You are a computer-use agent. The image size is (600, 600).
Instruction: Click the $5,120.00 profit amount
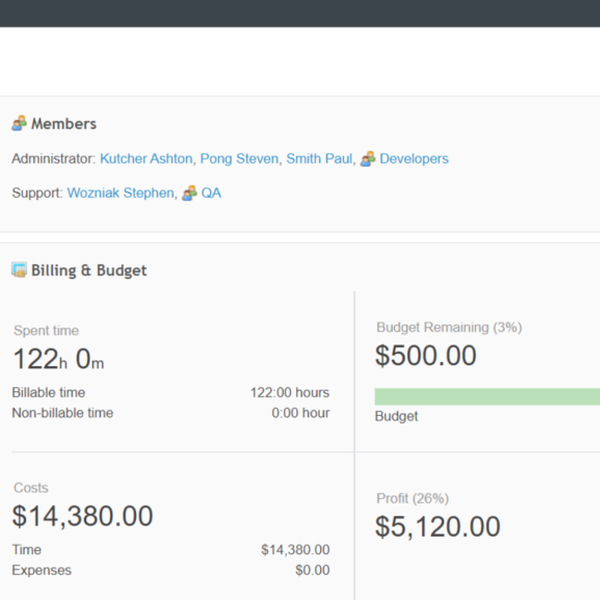pos(437,526)
